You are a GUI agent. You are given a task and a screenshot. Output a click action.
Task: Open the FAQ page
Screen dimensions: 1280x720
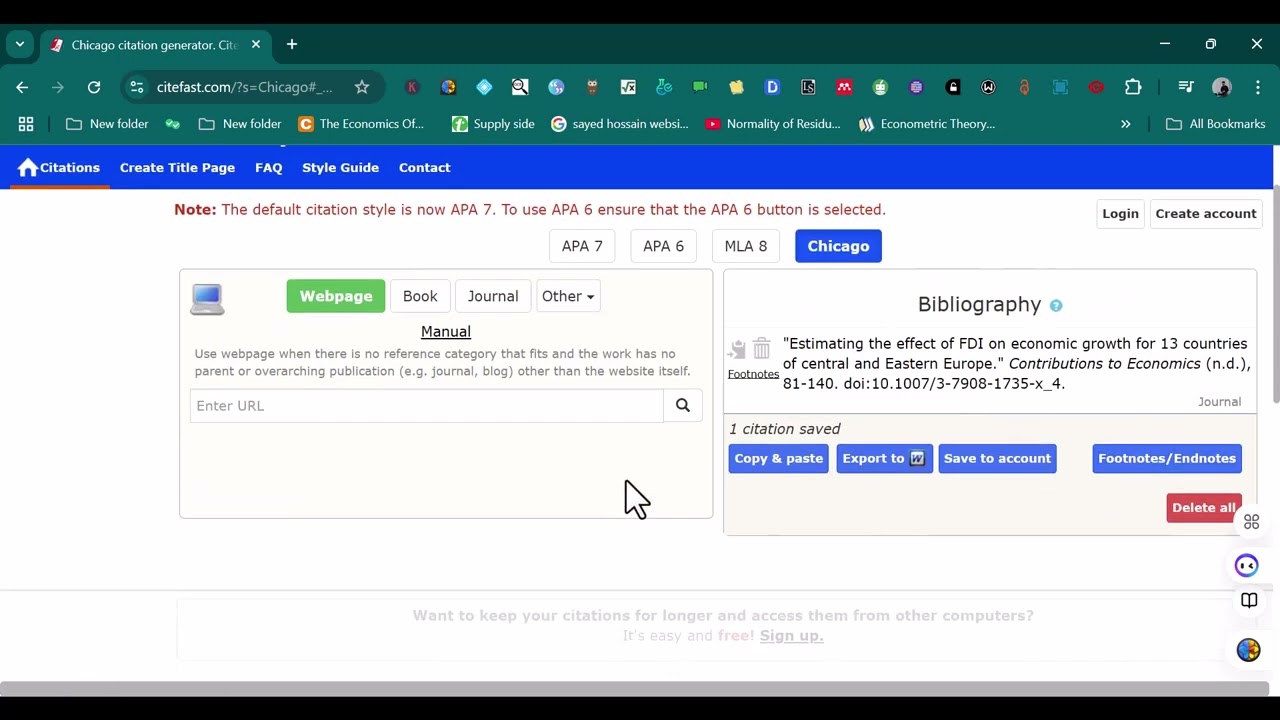pos(268,168)
